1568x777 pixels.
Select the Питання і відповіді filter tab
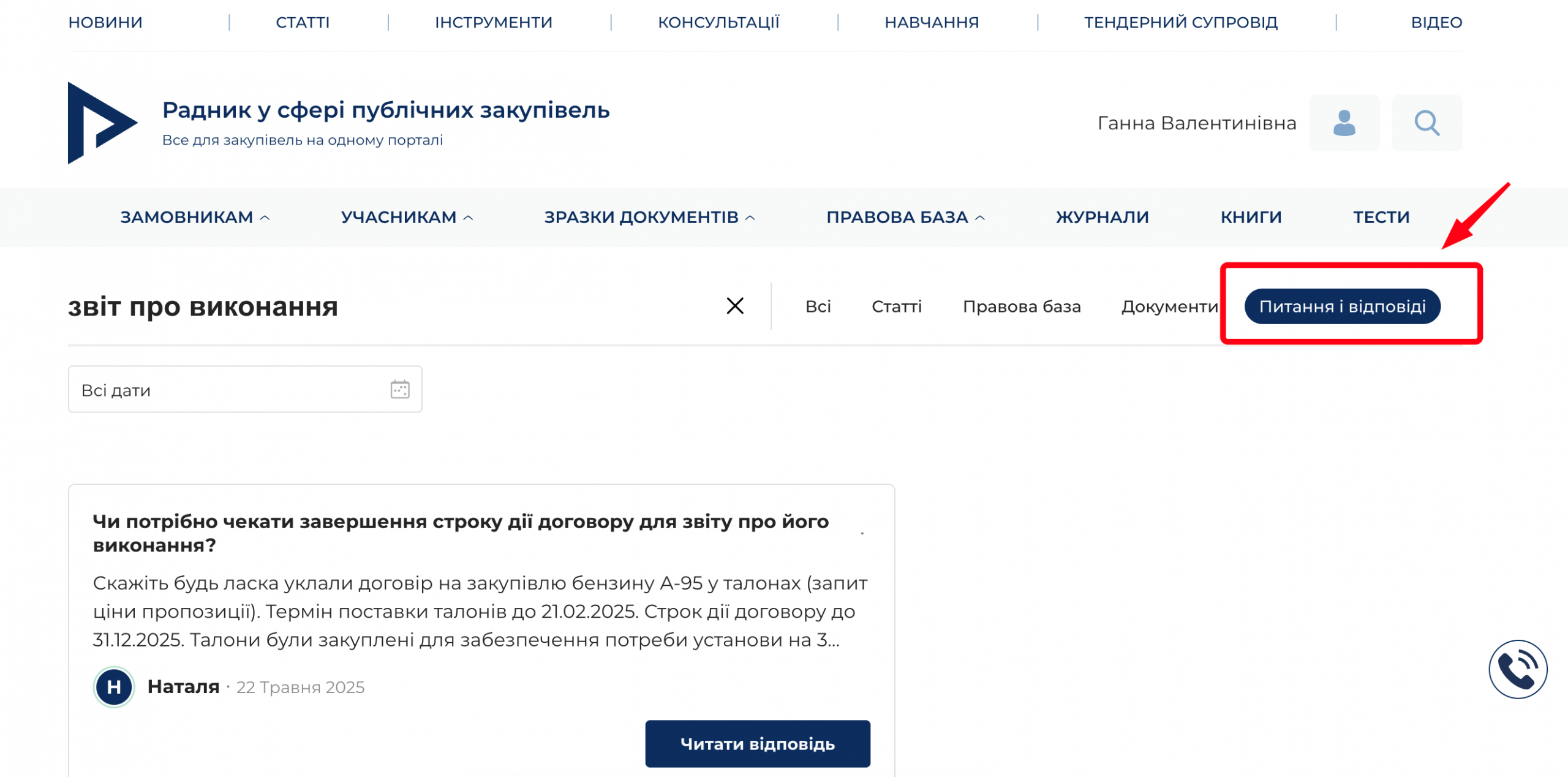(1342, 306)
